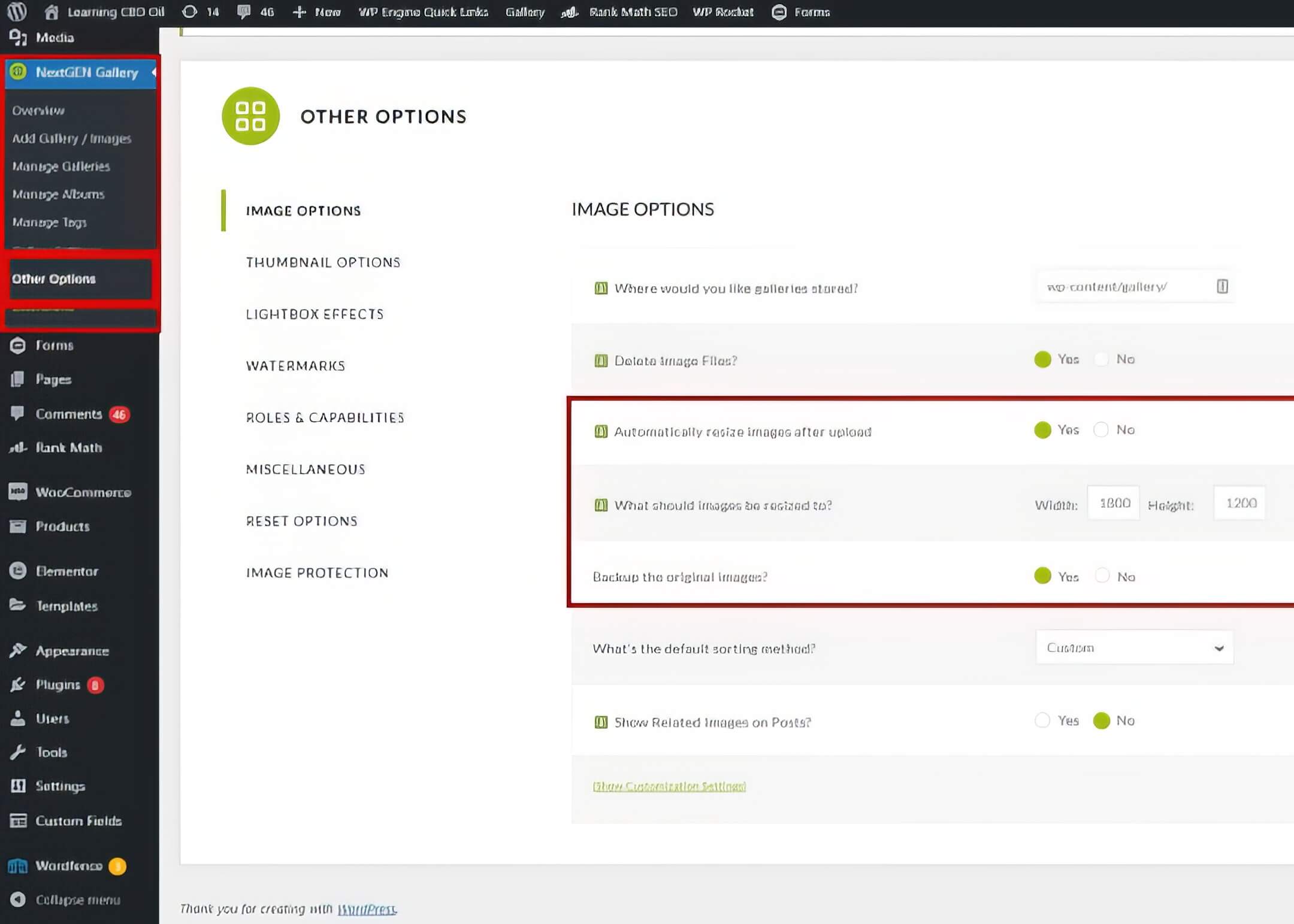Click the Elementor icon in sidebar
The image size is (1294, 924).
(18, 571)
